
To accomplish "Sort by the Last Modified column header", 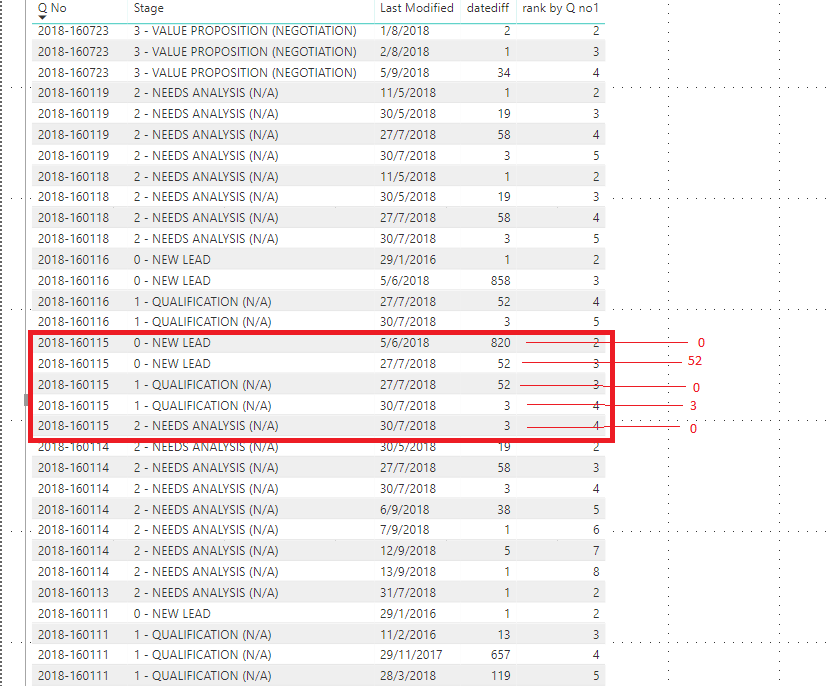I will [x=417, y=8].
